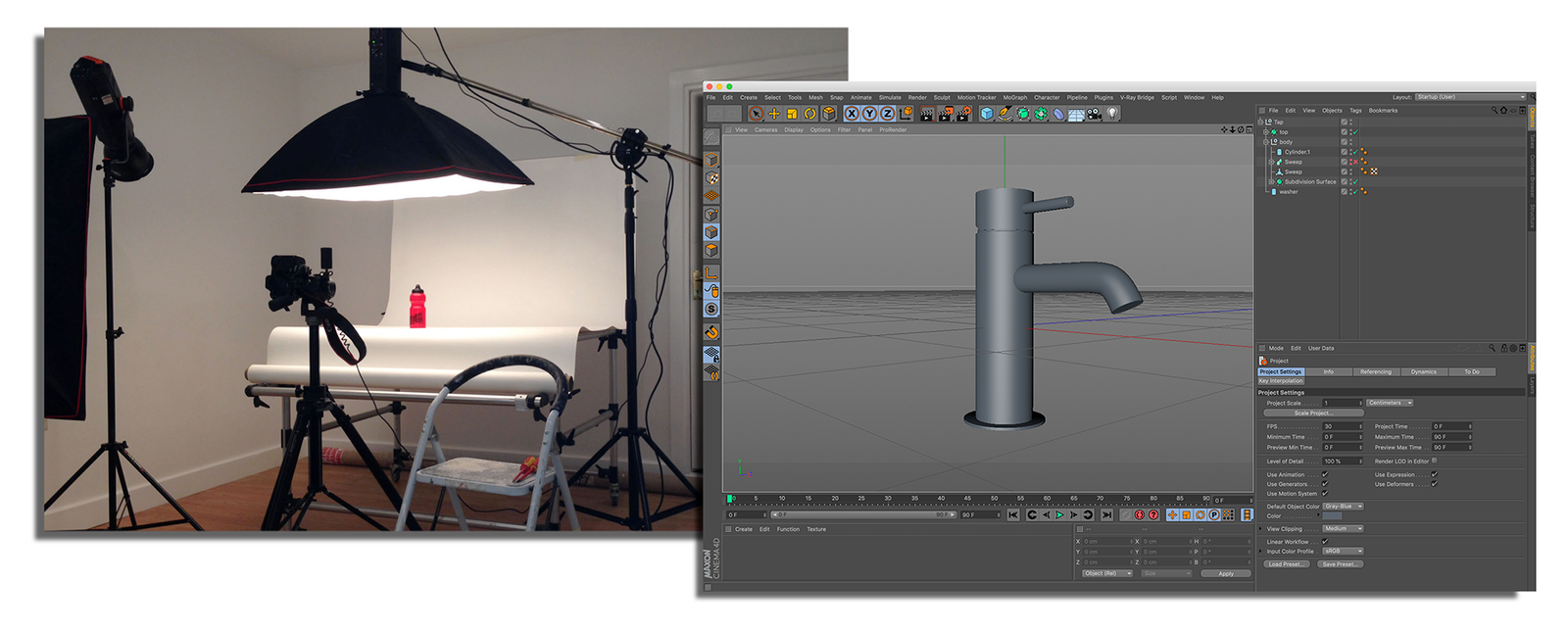Toggle Use Deformers checkbox
The image size is (1568, 633).
point(1434,484)
